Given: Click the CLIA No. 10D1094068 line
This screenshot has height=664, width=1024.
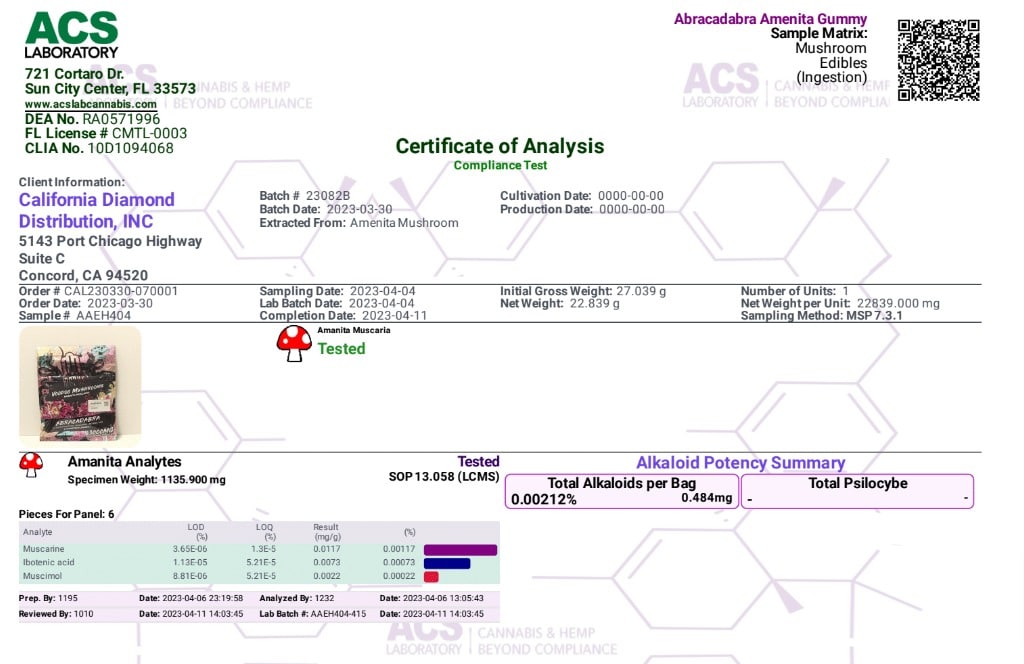Looking at the screenshot, I should point(99,148).
